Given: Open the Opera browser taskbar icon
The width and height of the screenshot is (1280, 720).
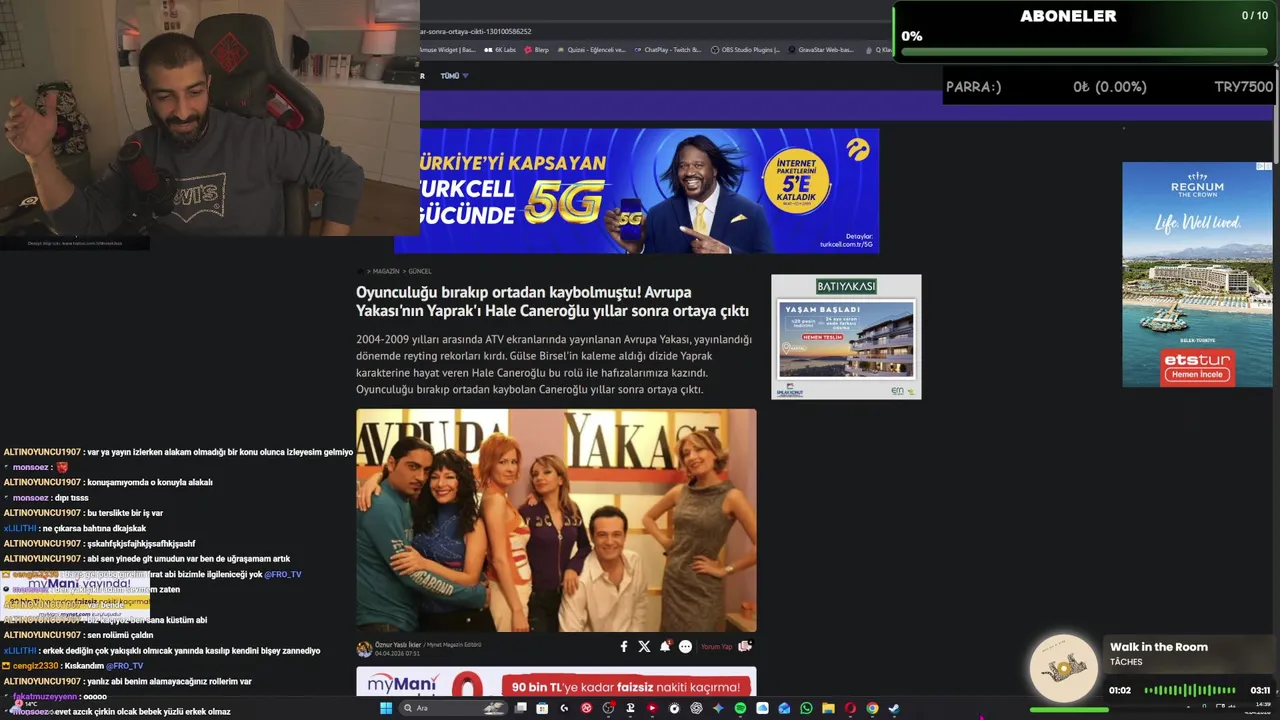Looking at the screenshot, I should coord(850,708).
